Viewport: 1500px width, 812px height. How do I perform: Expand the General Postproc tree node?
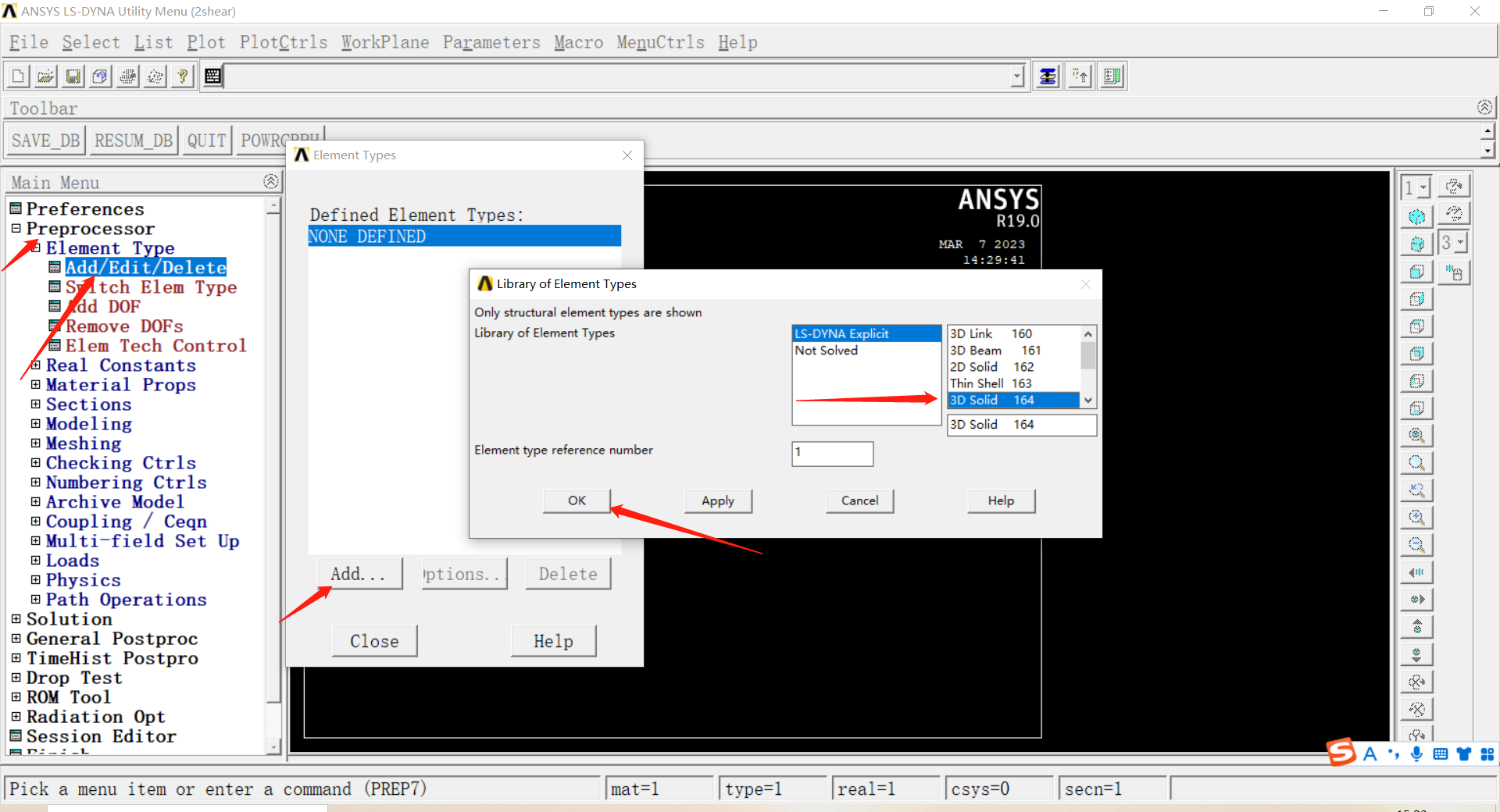coord(16,638)
